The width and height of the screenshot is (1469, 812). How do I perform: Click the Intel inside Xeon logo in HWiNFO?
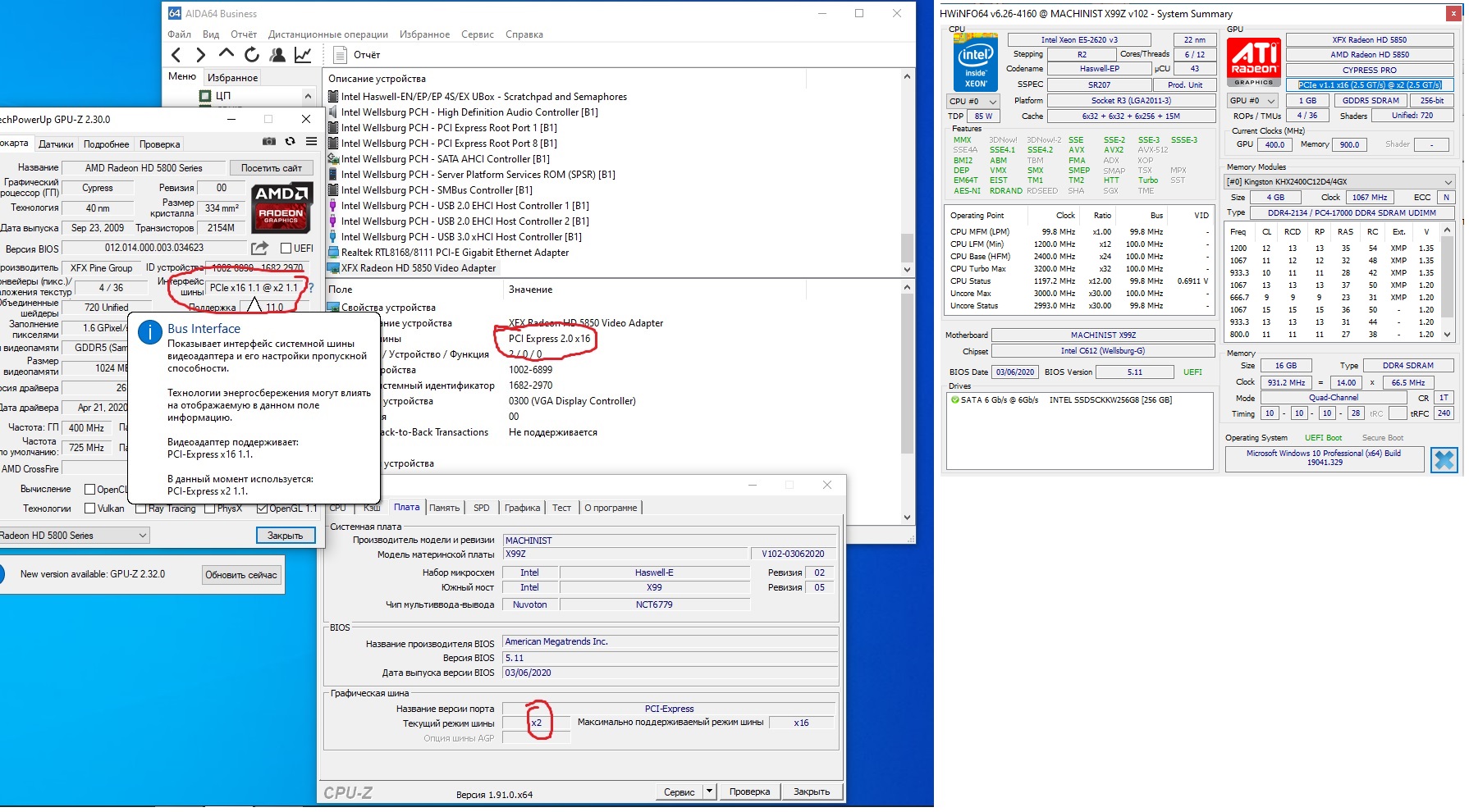(x=976, y=63)
